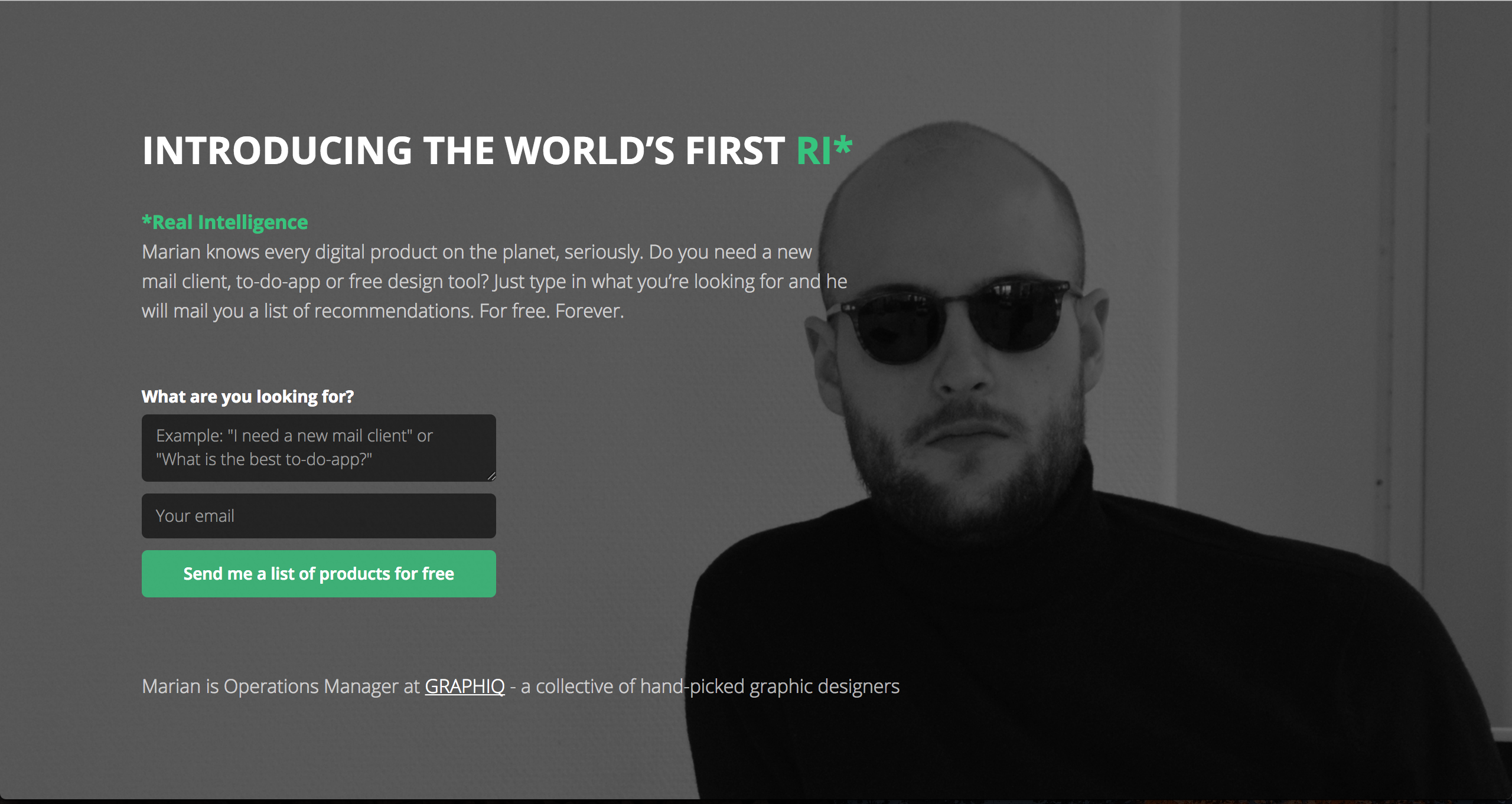The height and width of the screenshot is (804, 1512).
Task: Select the "*Real Intelligence" green subtitle
Action: 225,223
